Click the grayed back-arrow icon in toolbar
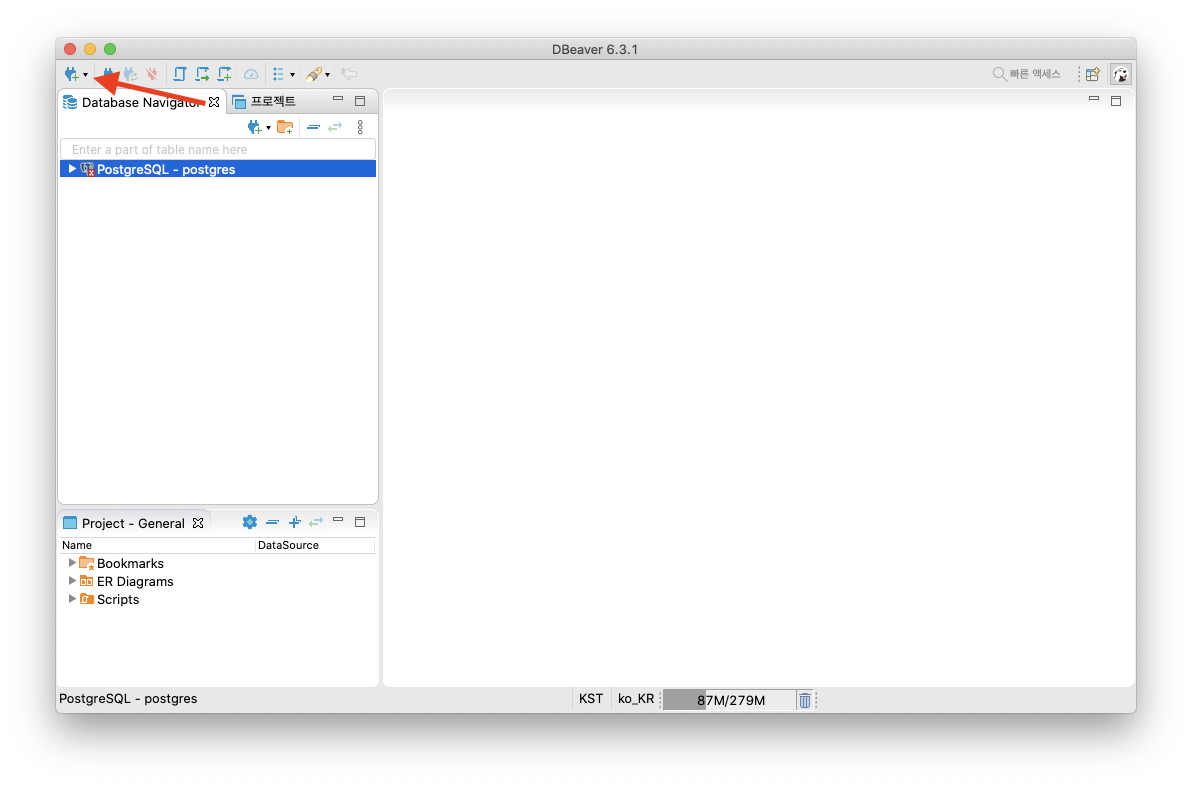This screenshot has height=787, width=1192. click(349, 74)
